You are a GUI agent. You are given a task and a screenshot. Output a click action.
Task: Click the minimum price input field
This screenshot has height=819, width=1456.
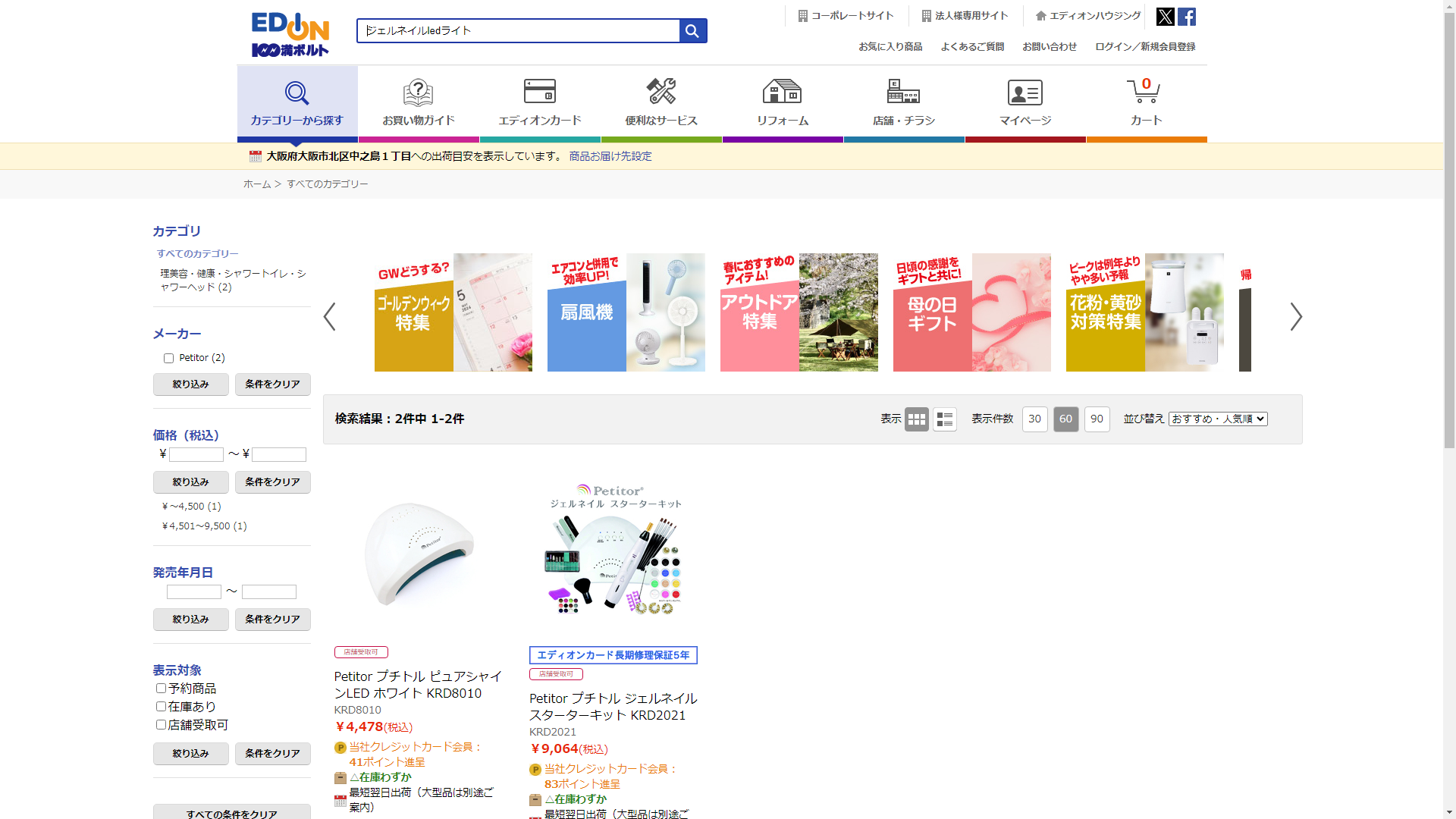(x=196, y=455)
